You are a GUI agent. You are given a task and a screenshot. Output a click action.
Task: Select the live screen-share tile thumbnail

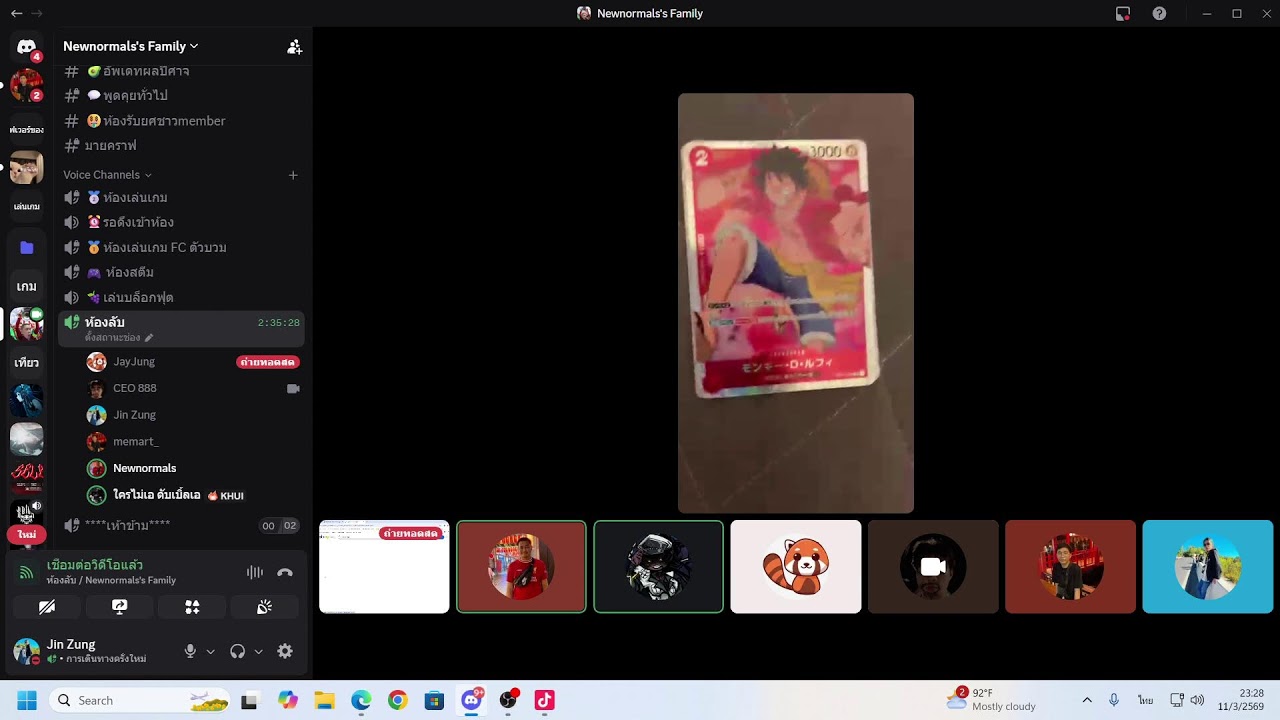[x=384, y=567]
